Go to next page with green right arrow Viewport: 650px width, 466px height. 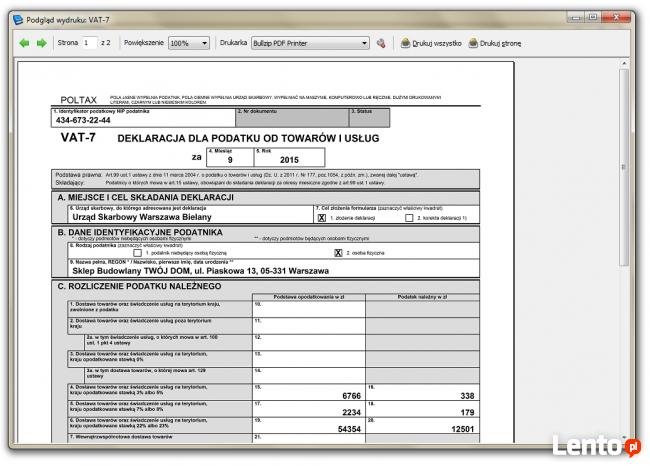click(x=42, y=43)
